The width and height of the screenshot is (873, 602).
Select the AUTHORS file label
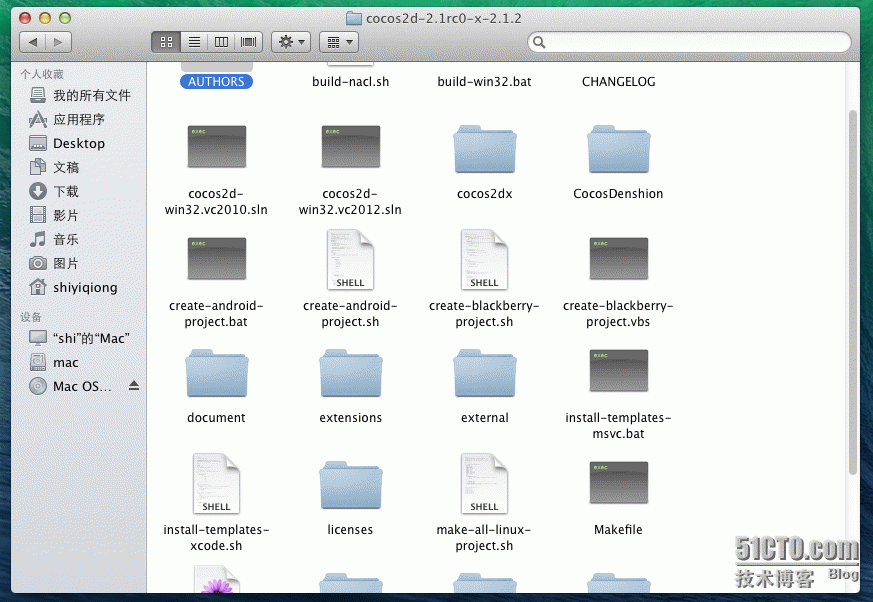(x=216, y=81)
